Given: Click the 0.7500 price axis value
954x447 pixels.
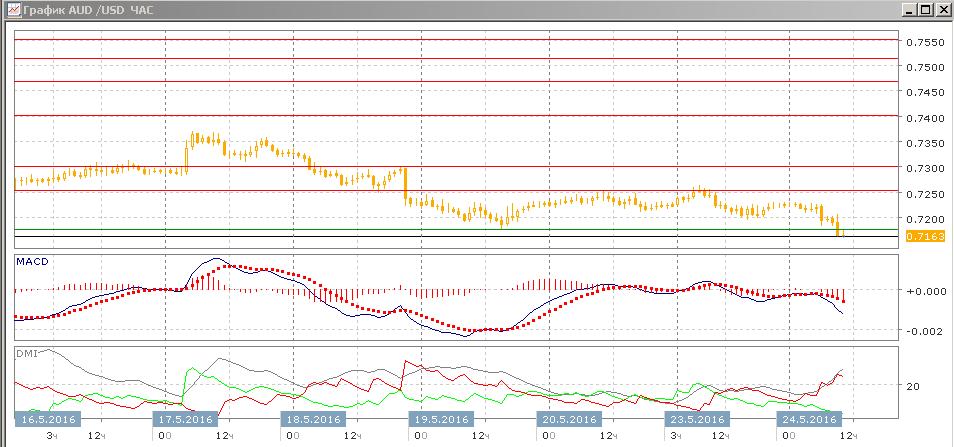Looking at the screenshot, I should click(x=925, y=68).
